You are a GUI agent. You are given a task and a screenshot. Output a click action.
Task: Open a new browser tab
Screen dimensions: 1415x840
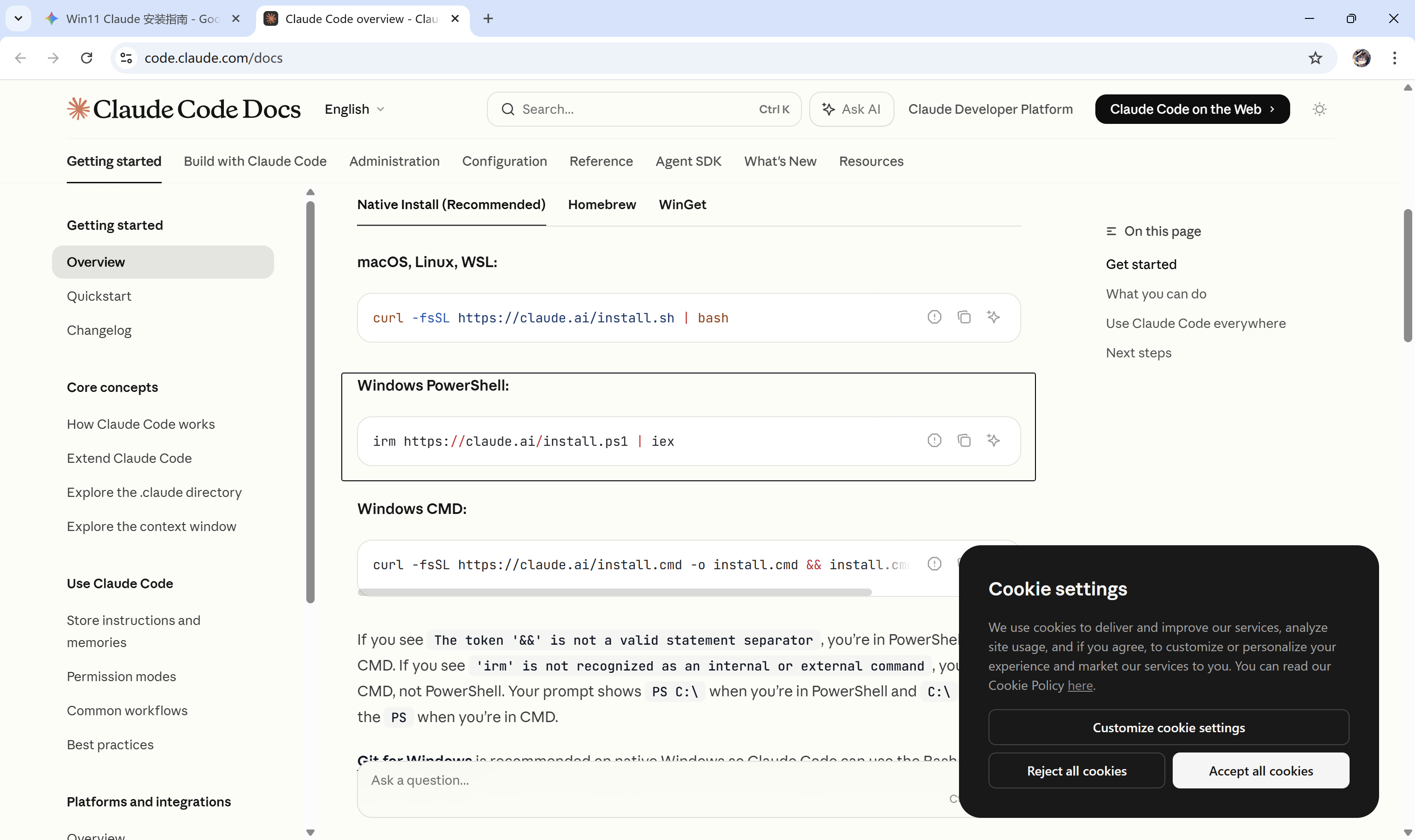click(488, 19)
